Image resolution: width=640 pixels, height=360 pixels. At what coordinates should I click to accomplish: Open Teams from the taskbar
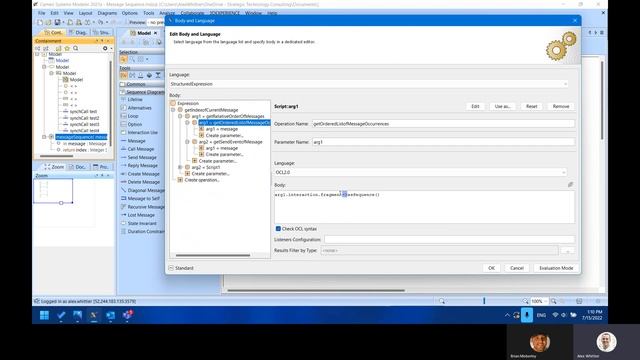point(127,315)
